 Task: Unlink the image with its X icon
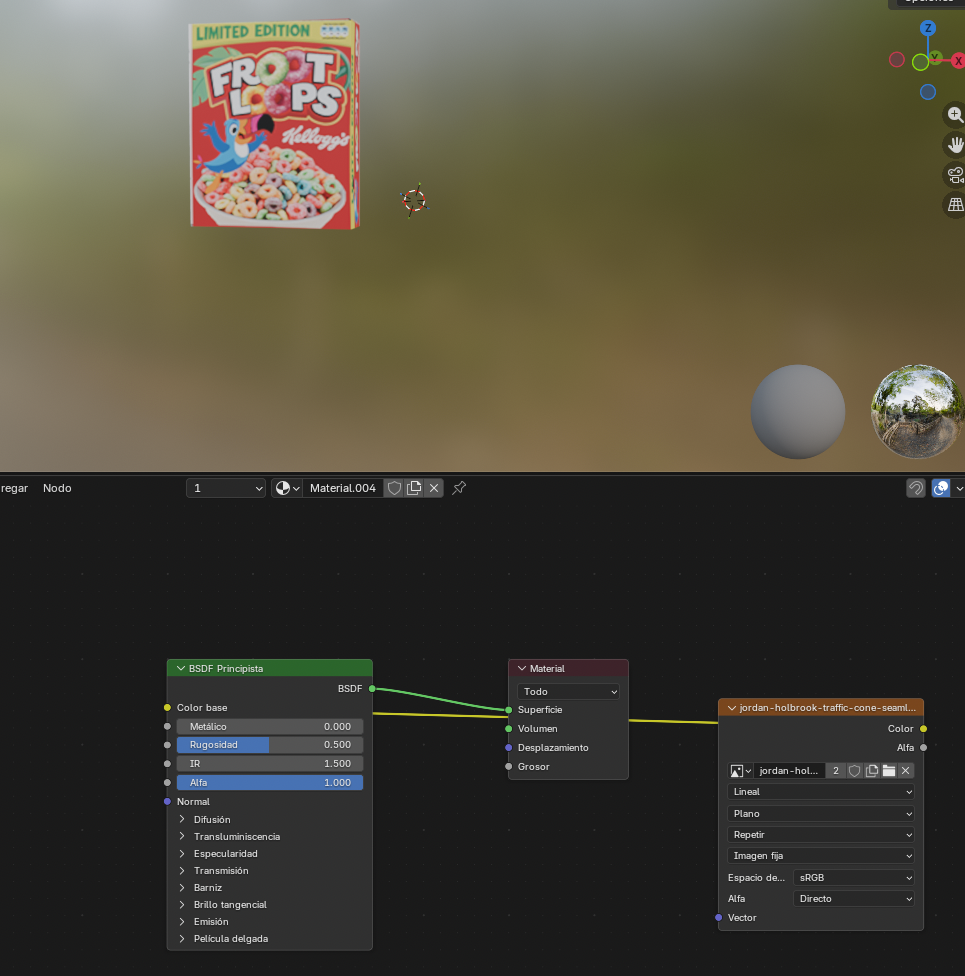[x=905, y=771]
